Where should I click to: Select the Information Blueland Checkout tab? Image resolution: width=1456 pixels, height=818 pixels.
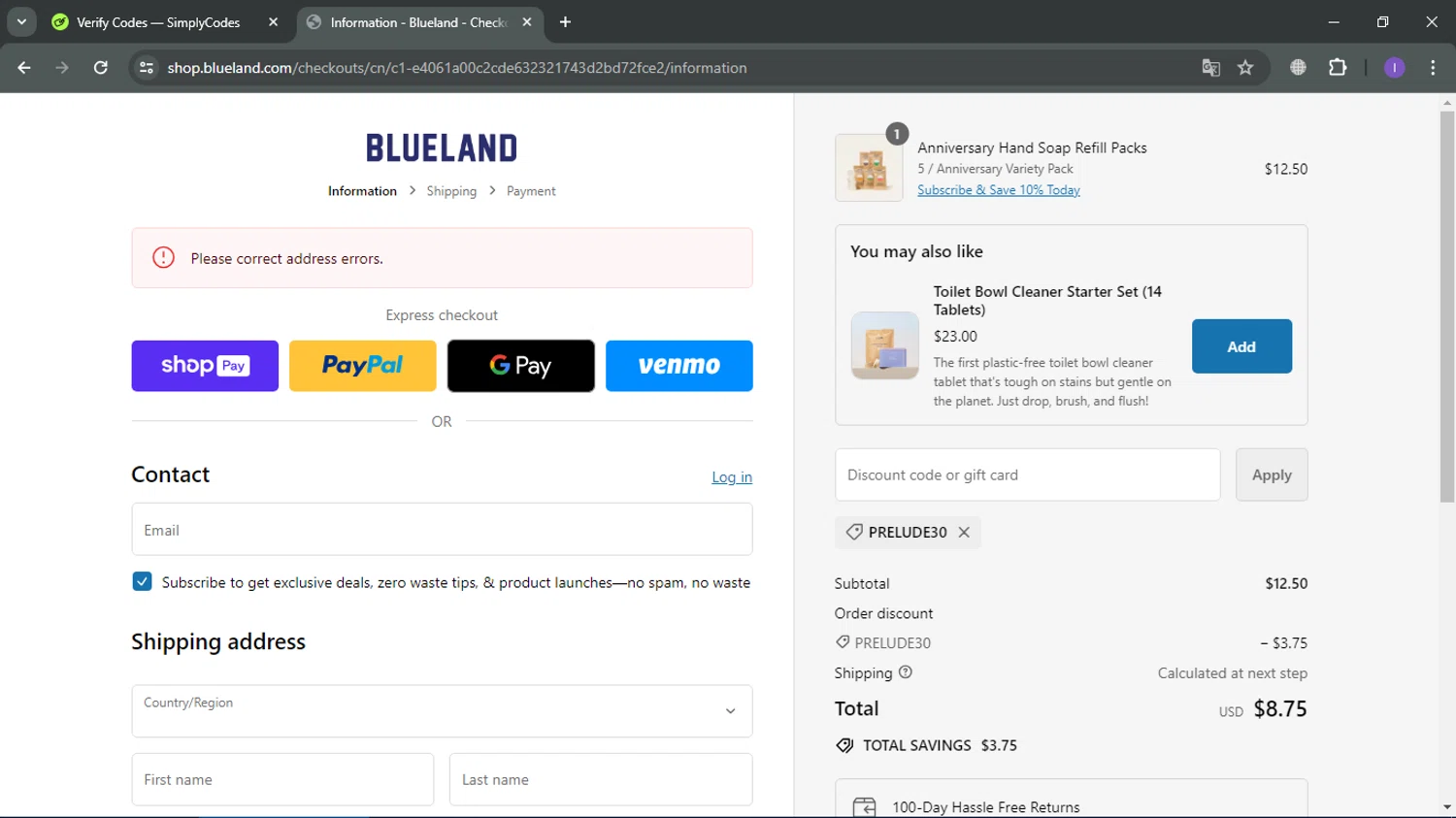(419, 21)
